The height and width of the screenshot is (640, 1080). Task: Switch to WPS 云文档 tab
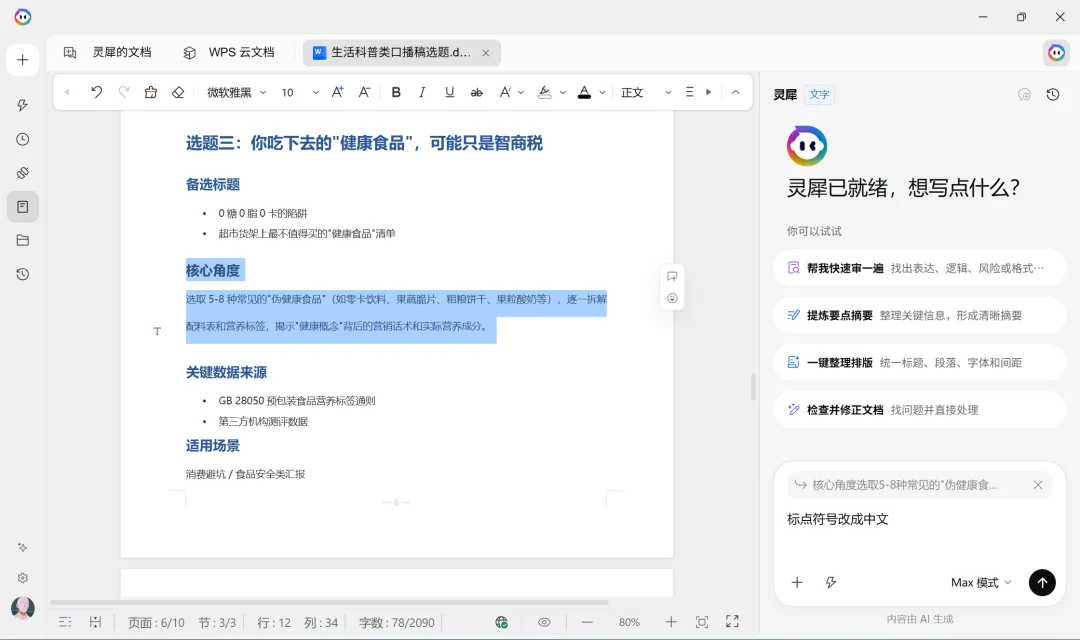[x=229, y=52]
